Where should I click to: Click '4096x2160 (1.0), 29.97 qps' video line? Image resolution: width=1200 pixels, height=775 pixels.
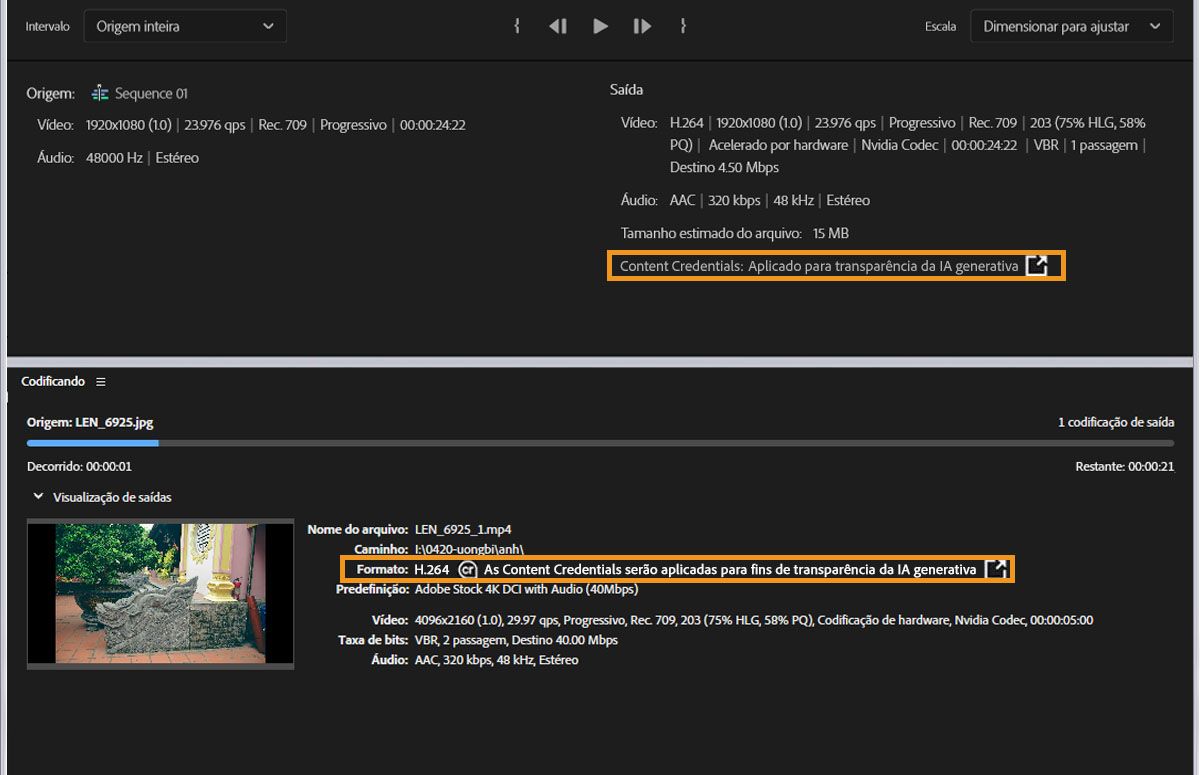[x=754, y=620]
